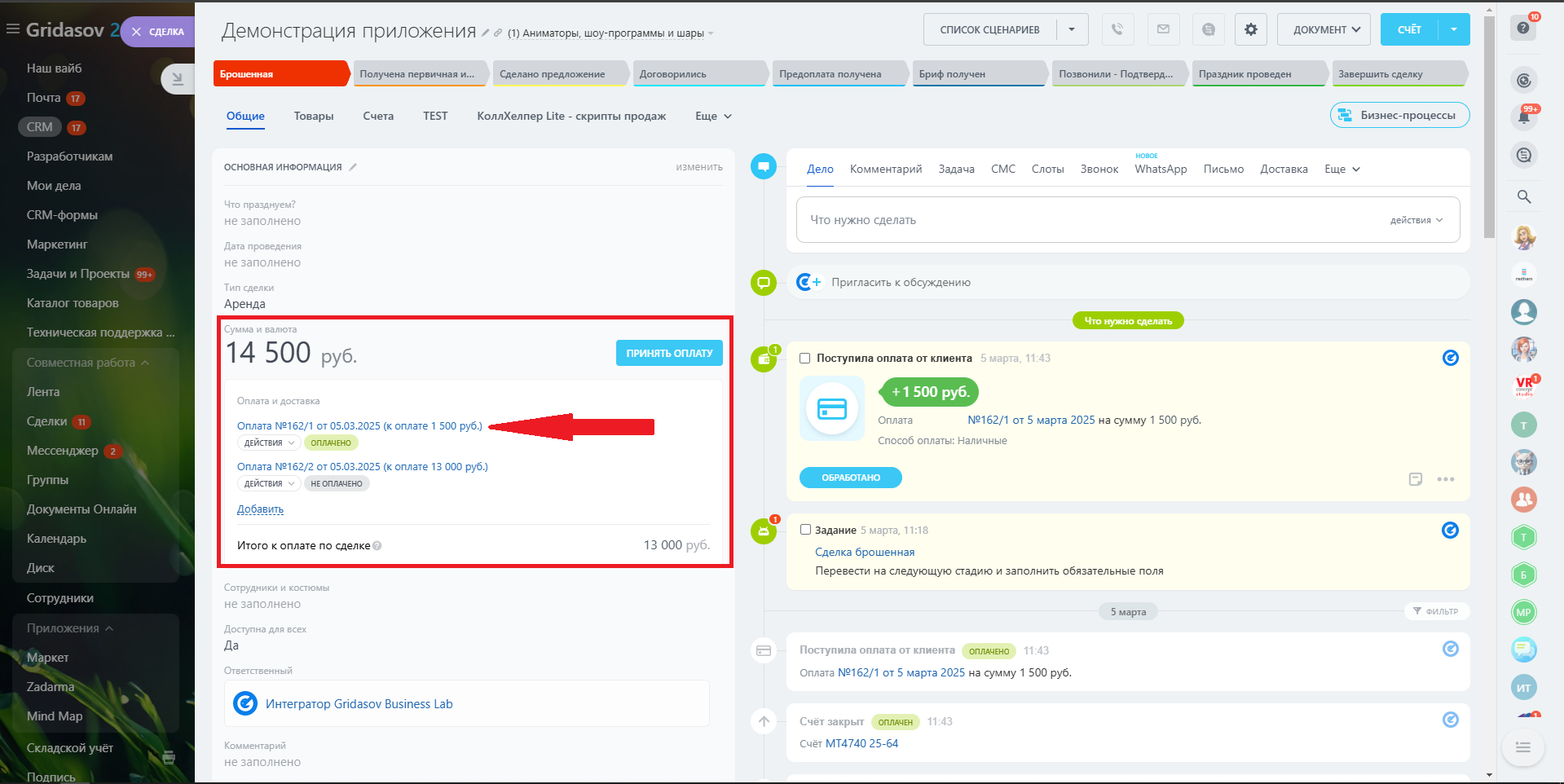Open the СПИСОК СЦЕНАРИЕВ dropdown arrow

click(x=1072, y=29)
